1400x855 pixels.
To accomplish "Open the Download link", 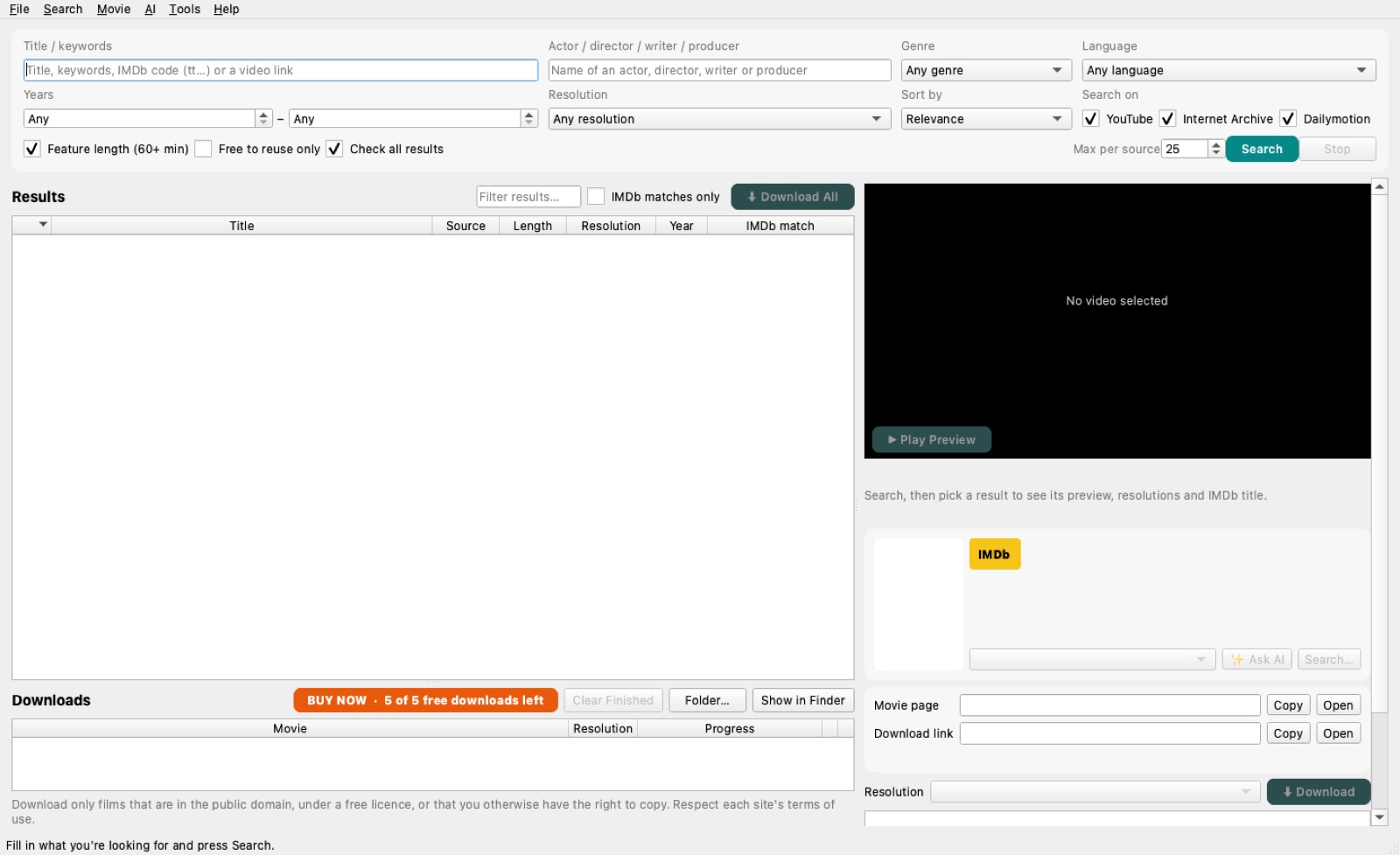I will [x=1338, y=733].
